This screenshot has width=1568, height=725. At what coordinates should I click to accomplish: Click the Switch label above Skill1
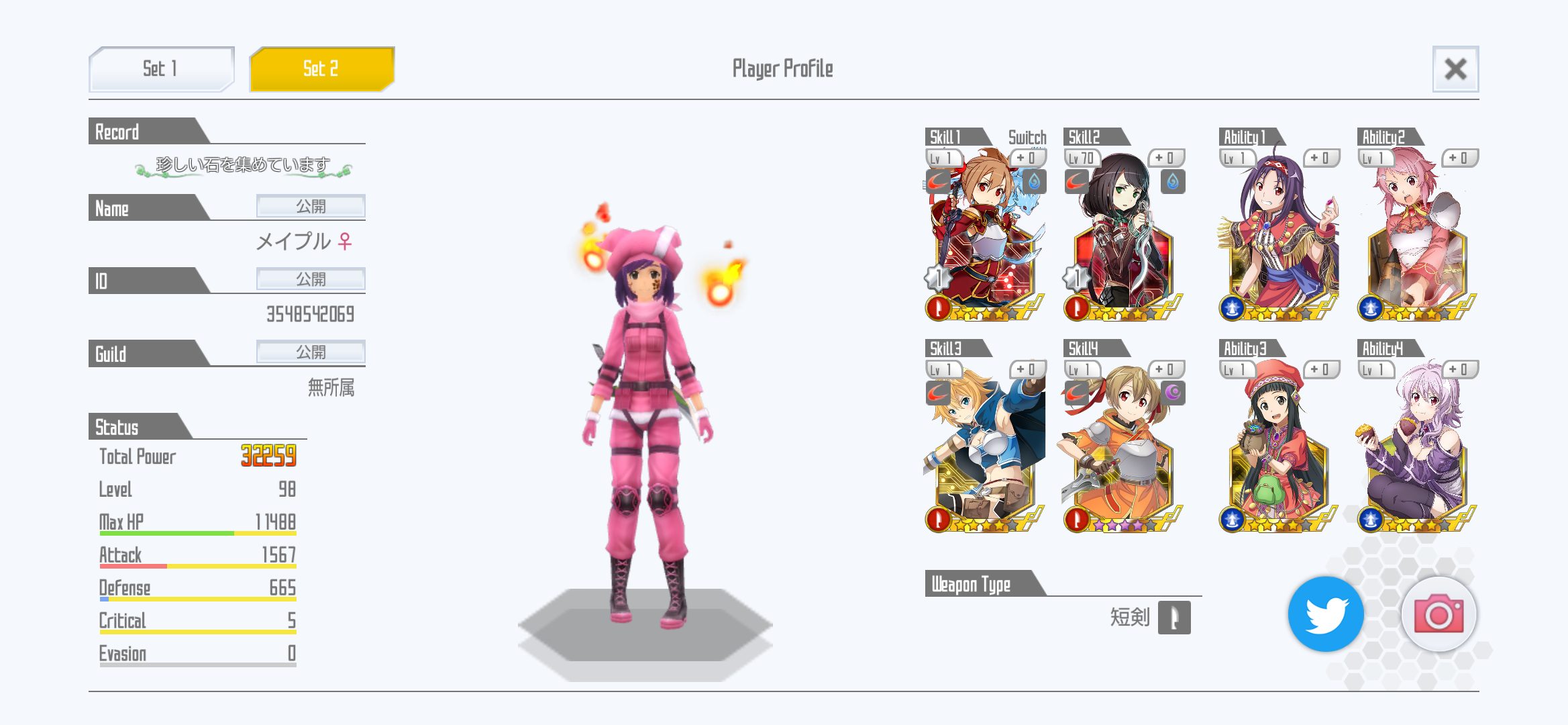click(1027, 137)
